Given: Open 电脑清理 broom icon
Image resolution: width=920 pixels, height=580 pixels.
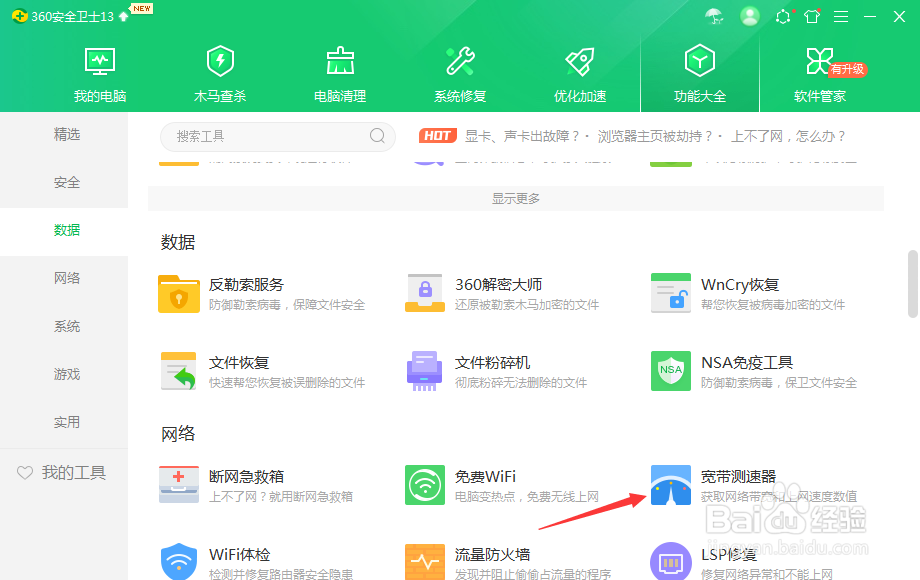Looking at the screenshot, I should point(340,61).
